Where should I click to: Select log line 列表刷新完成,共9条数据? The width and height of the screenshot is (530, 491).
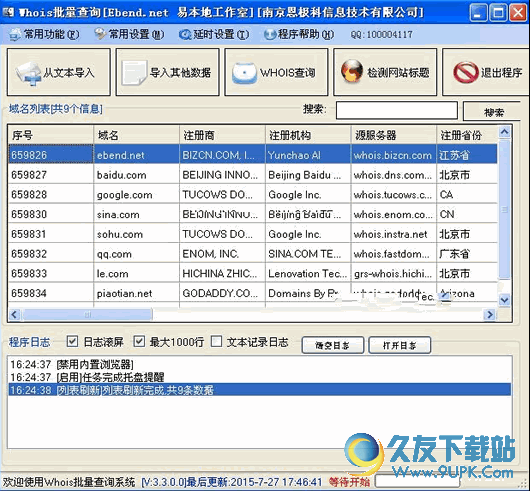tap(260, 390)
